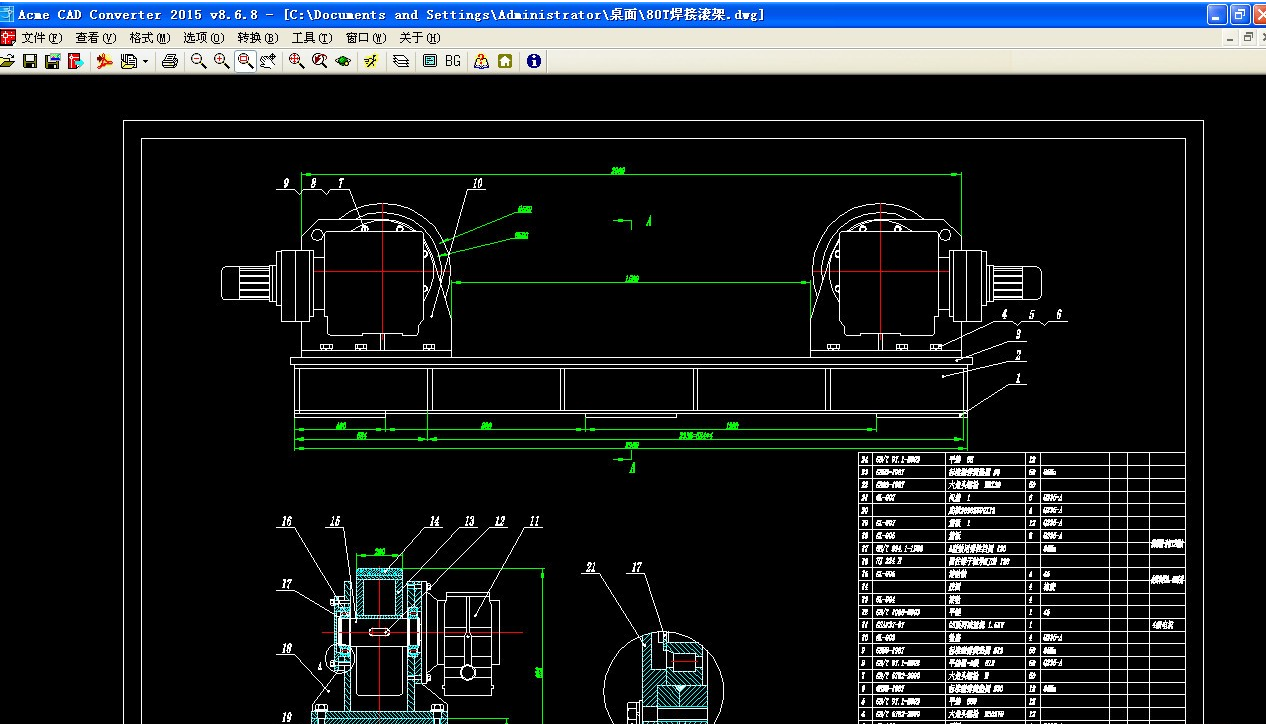Click the Zoom Out magnifier icon

(x=199, y=61)
